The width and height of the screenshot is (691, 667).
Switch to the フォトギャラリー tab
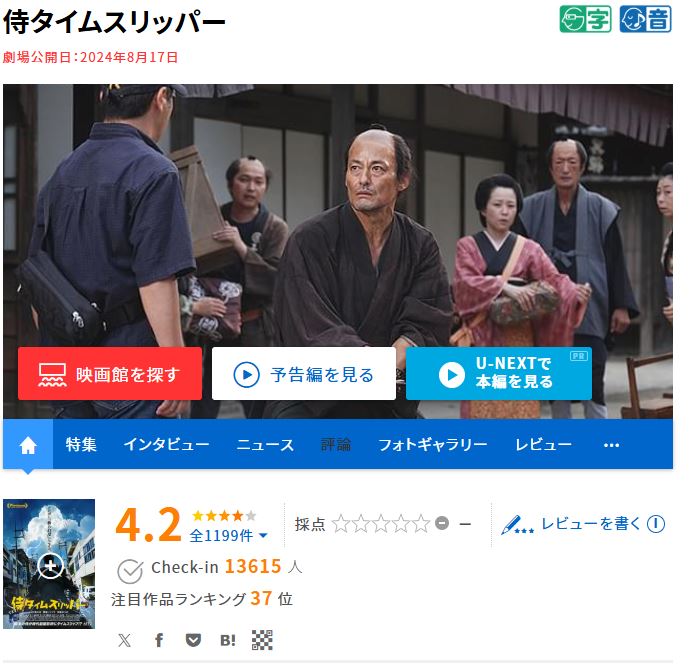433,445
